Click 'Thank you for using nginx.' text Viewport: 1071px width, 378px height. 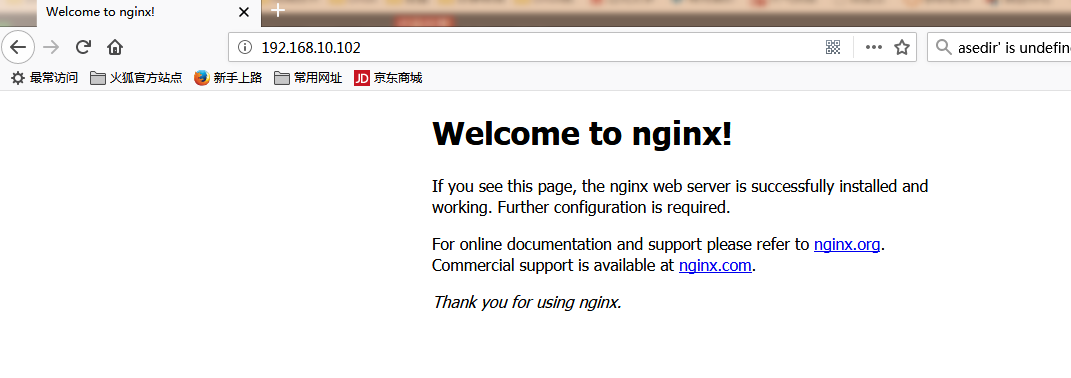point(527,301)
